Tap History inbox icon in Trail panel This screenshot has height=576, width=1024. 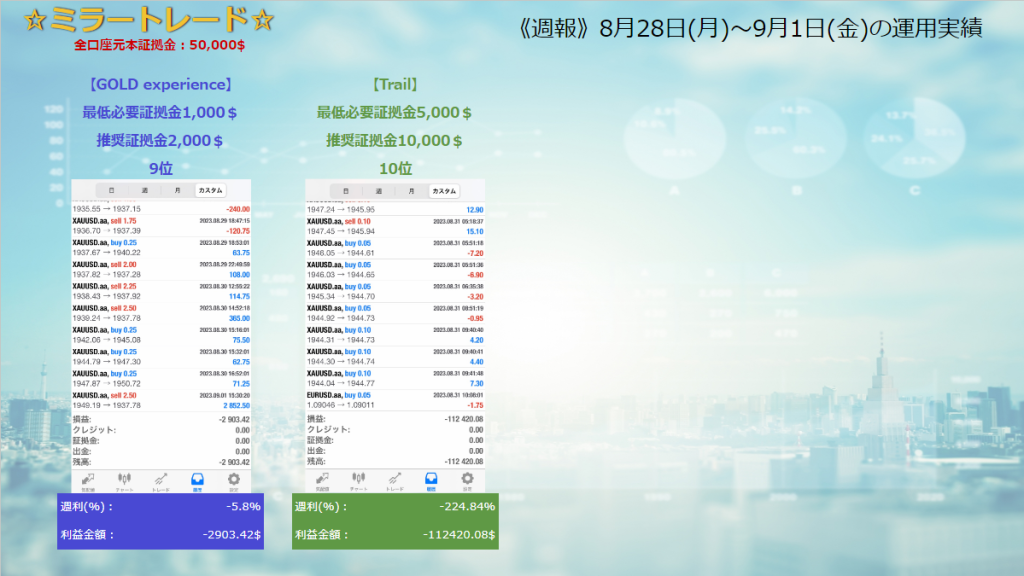point(431,480)
